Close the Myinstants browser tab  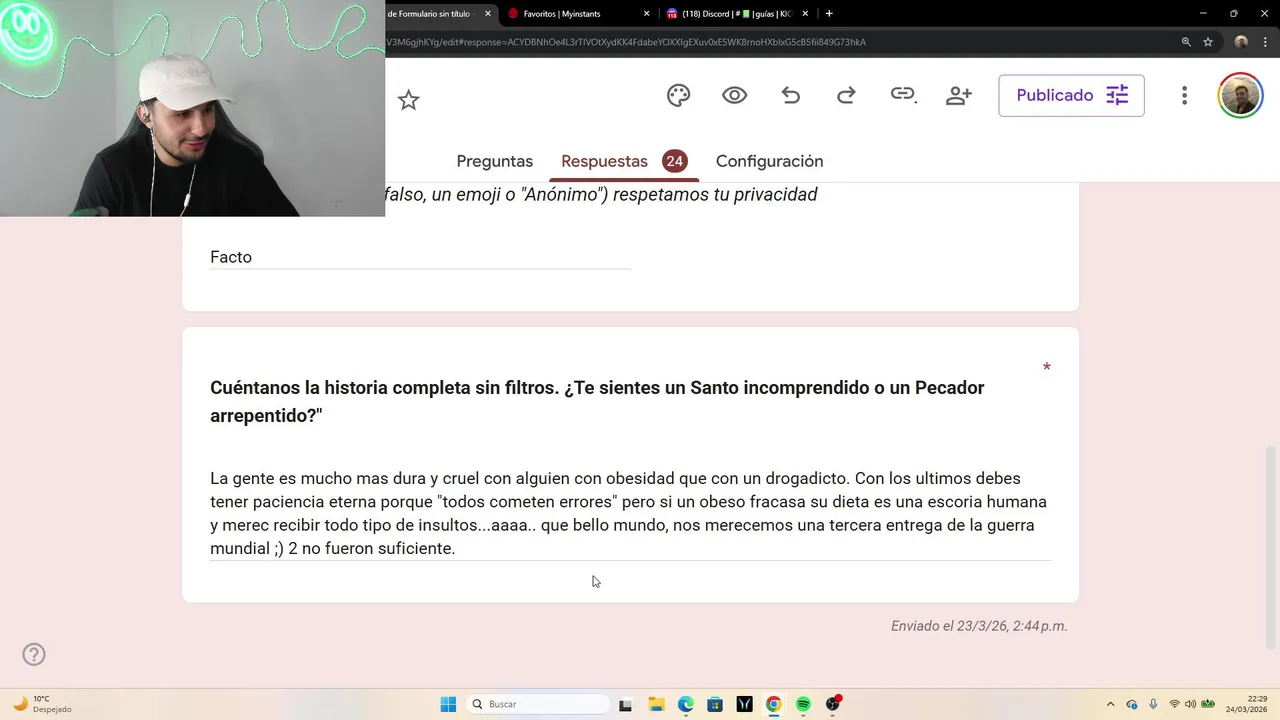(646, 14)
